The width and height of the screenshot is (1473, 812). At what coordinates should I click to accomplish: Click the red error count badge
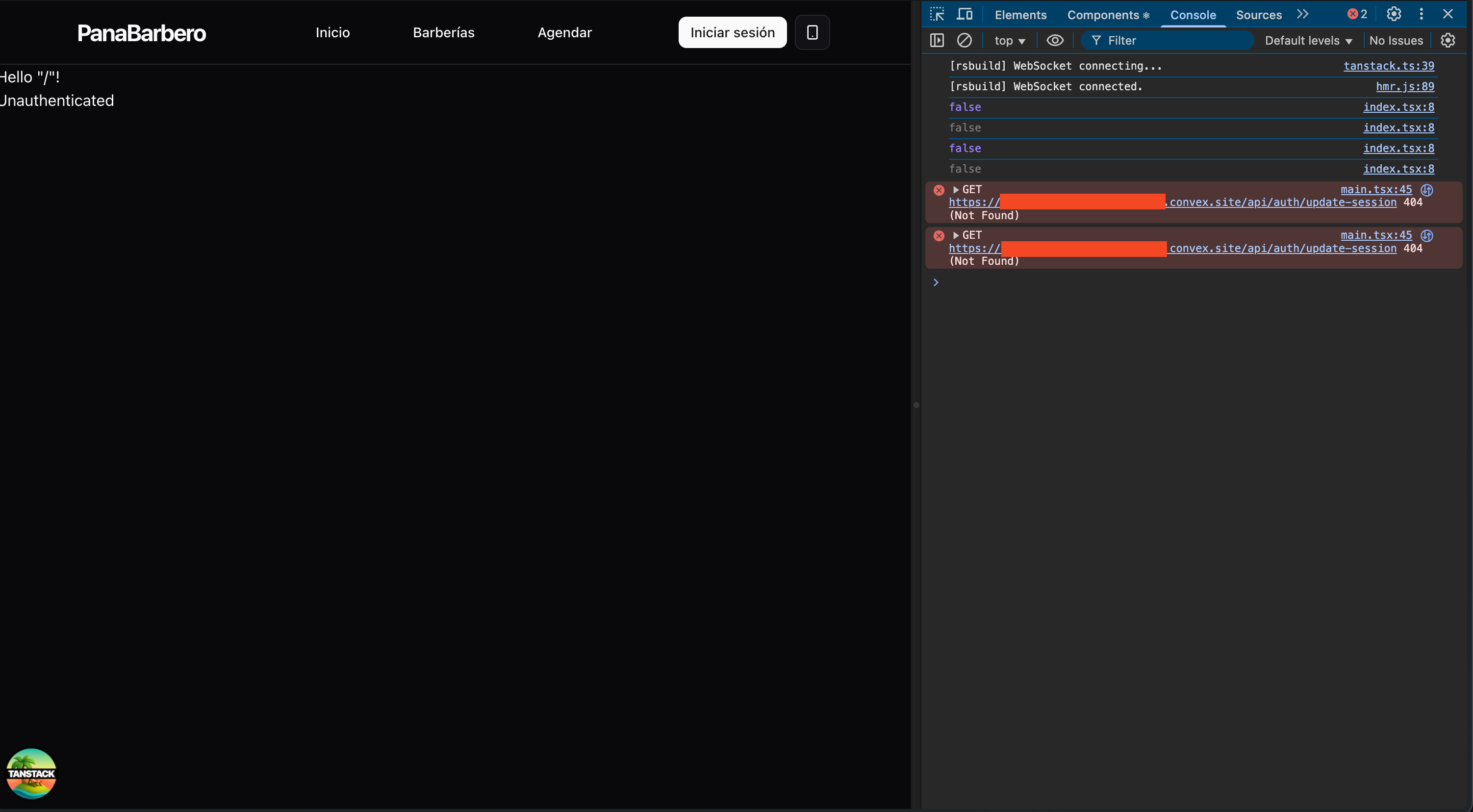coord(1357,14)
